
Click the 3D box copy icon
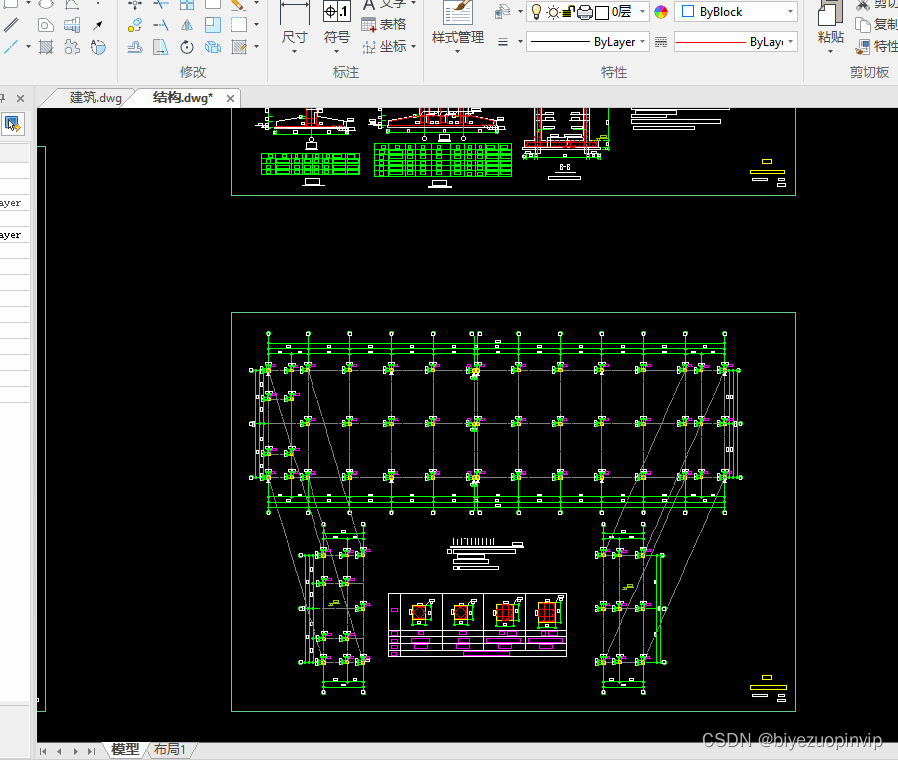(213, 47)
